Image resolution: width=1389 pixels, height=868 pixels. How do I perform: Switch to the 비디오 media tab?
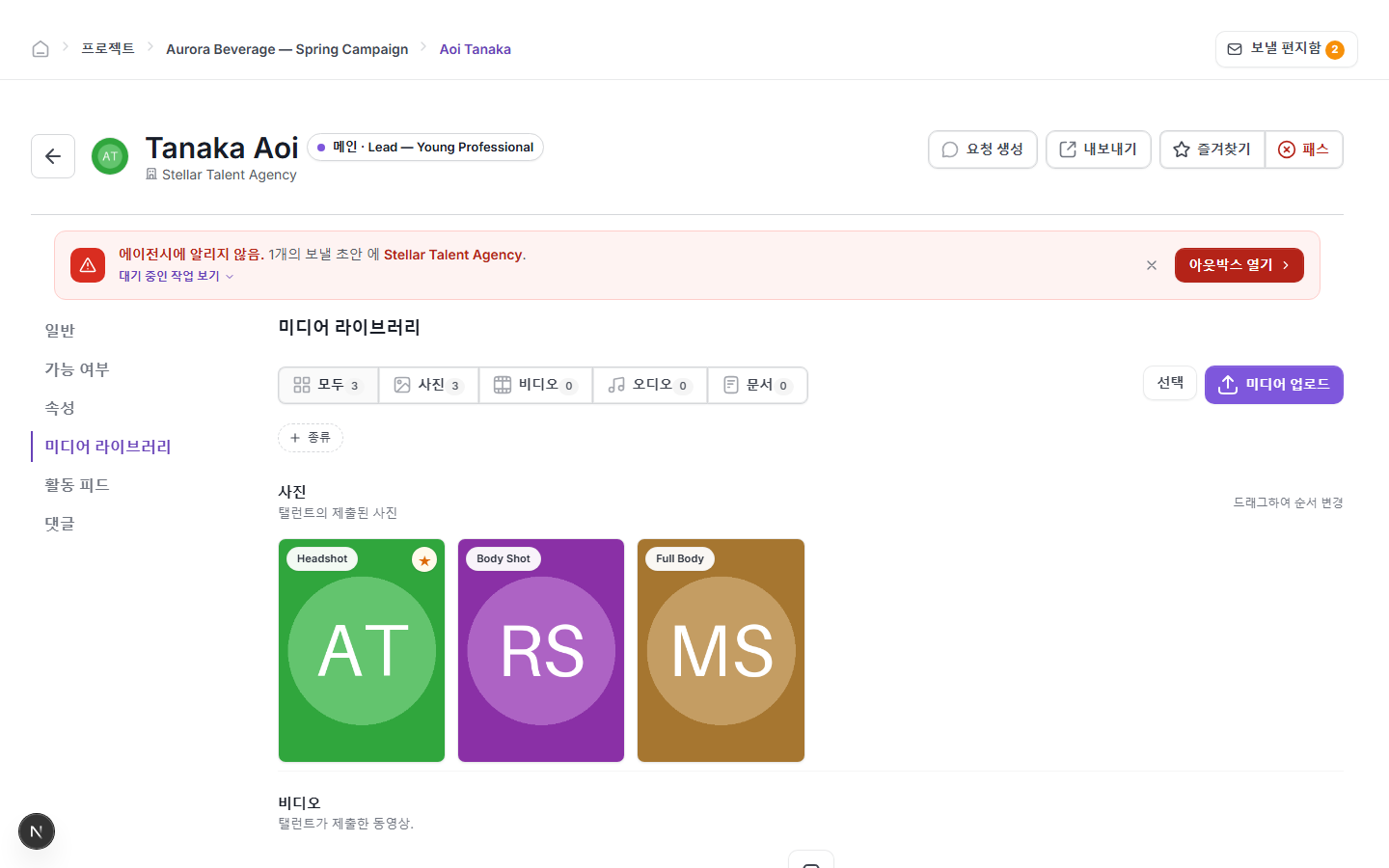(x=535, y=385)
